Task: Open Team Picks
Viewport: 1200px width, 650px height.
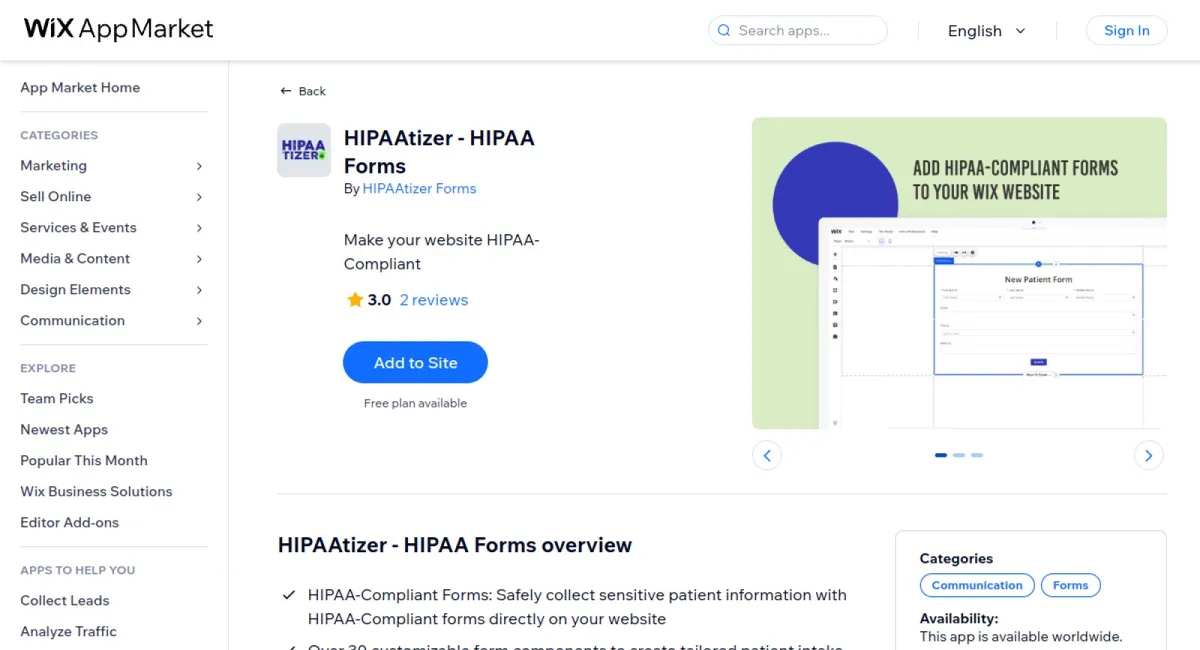Action: pos(56,399)
